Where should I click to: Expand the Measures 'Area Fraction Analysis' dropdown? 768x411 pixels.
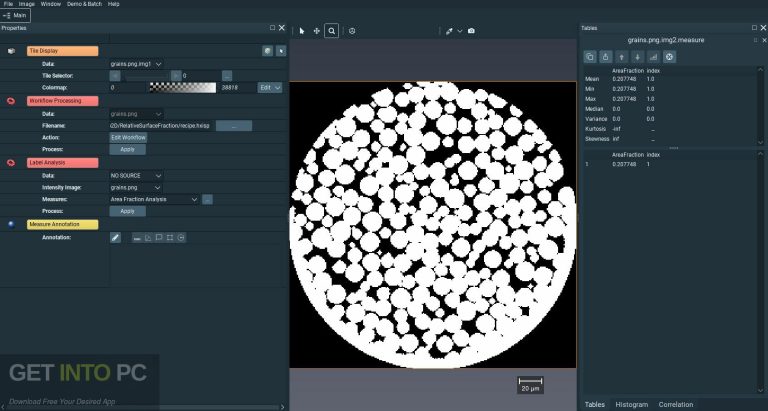click(154, 199)
